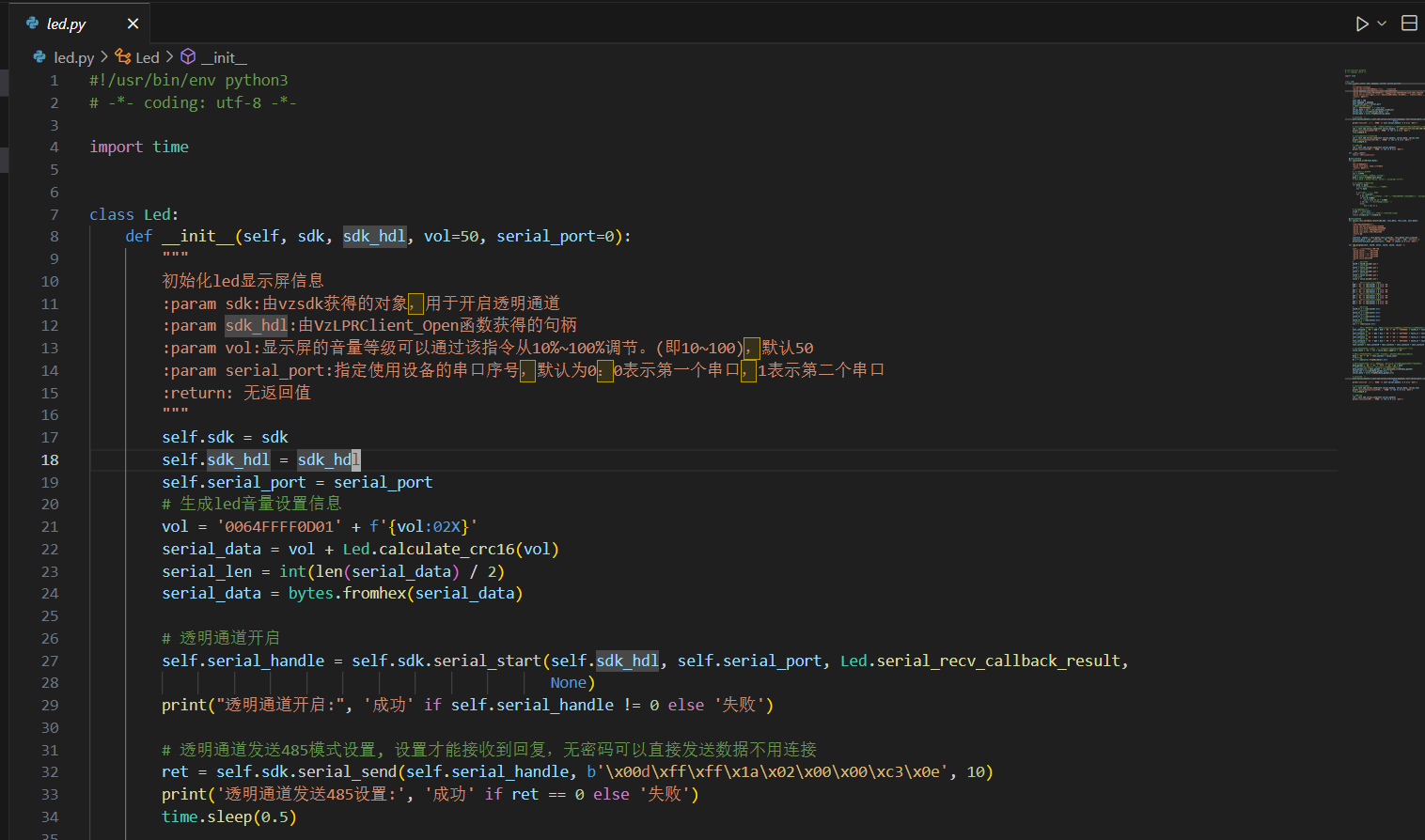Click 'serial_recv_callback_result' reference
The height and width of the screenshot is (840, 1425).
pos(998,661)
